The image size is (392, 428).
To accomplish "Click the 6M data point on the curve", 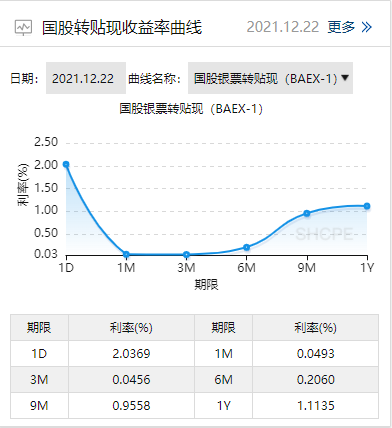I will pyautogui.click(x=246, y=247).
